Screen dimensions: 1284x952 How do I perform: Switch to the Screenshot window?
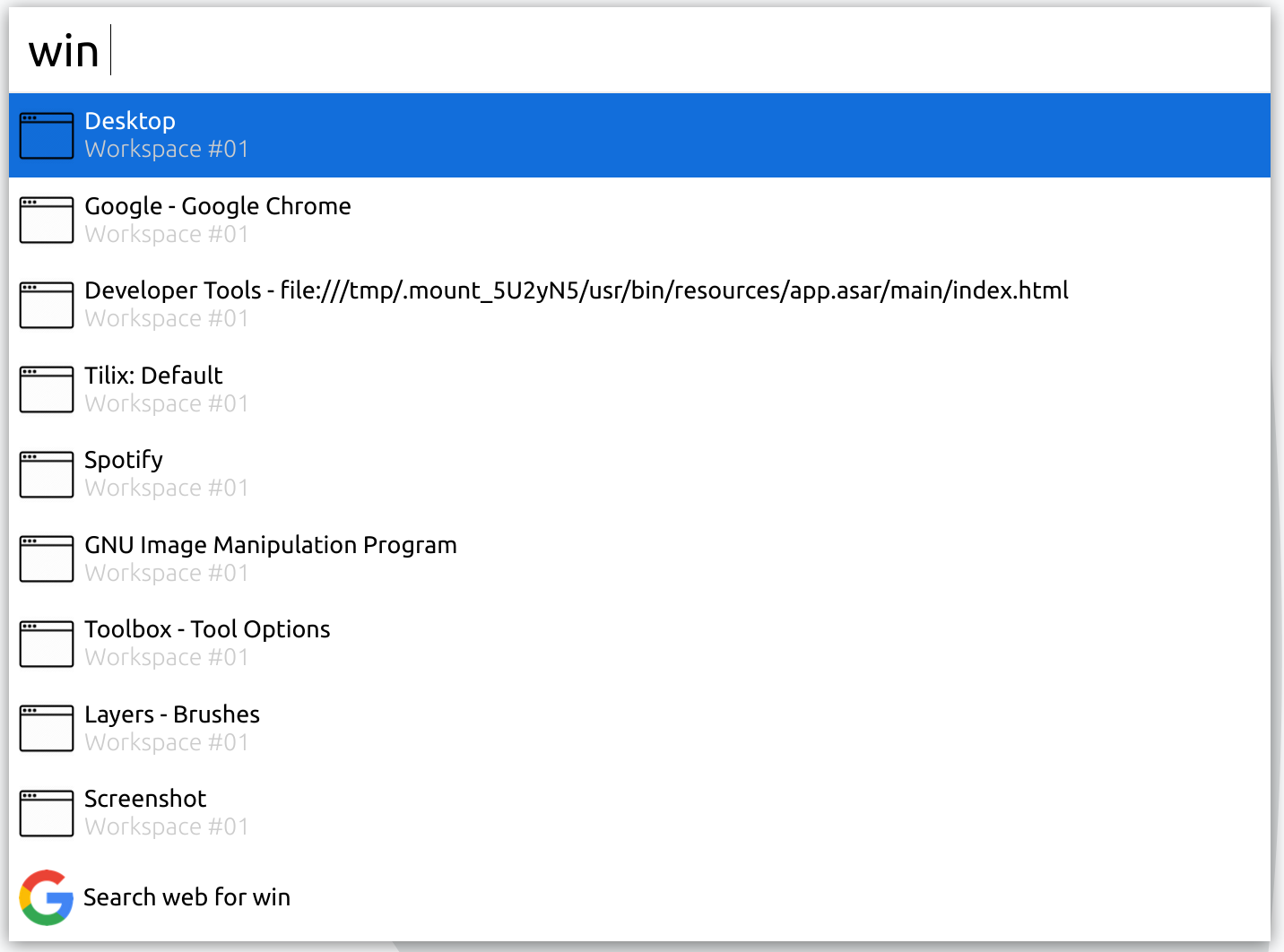(x=639, y=813)
